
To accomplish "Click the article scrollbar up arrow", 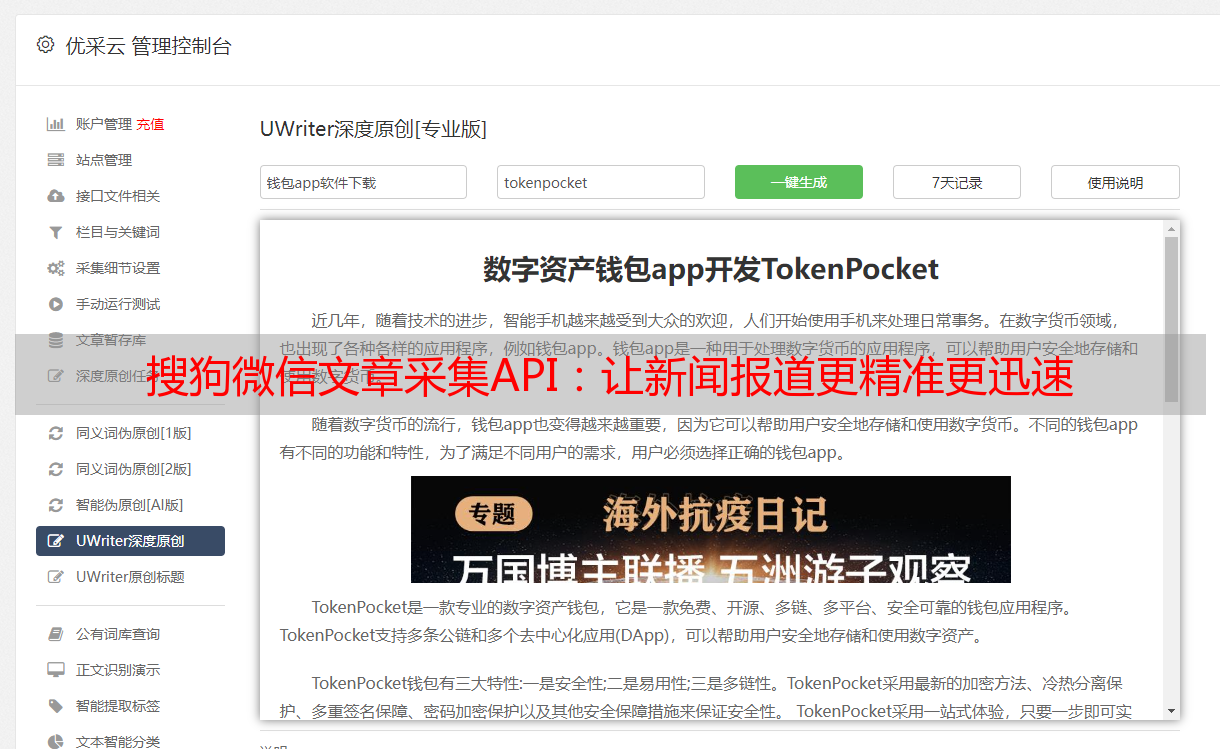I will click(x=1171, y=229).
